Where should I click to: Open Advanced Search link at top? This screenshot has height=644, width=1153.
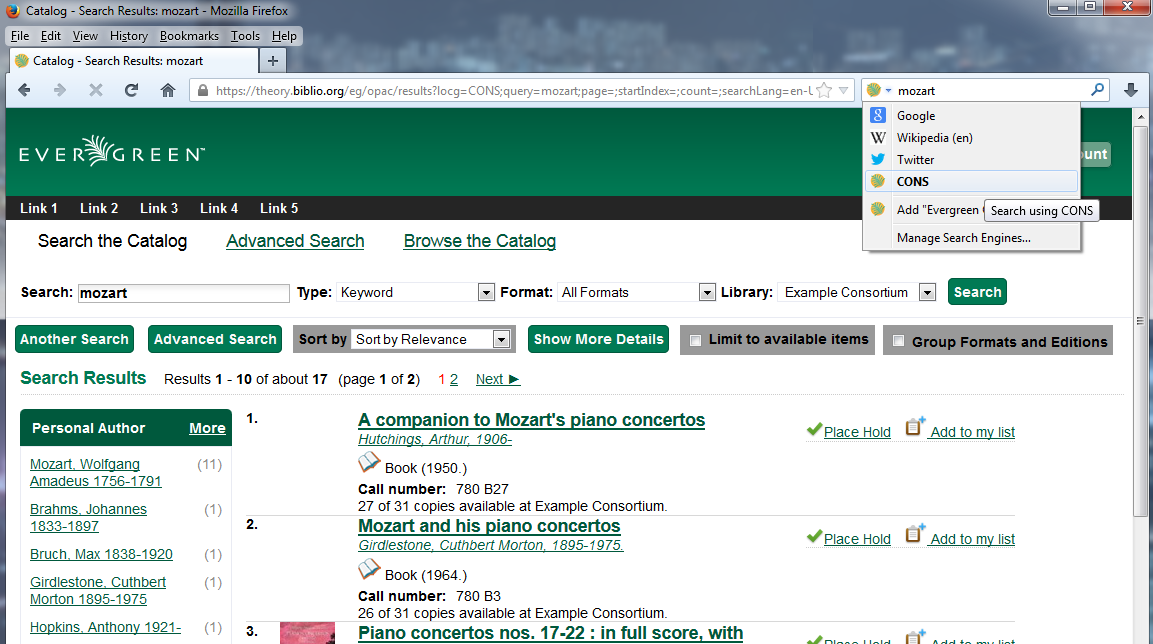point(295,241)
